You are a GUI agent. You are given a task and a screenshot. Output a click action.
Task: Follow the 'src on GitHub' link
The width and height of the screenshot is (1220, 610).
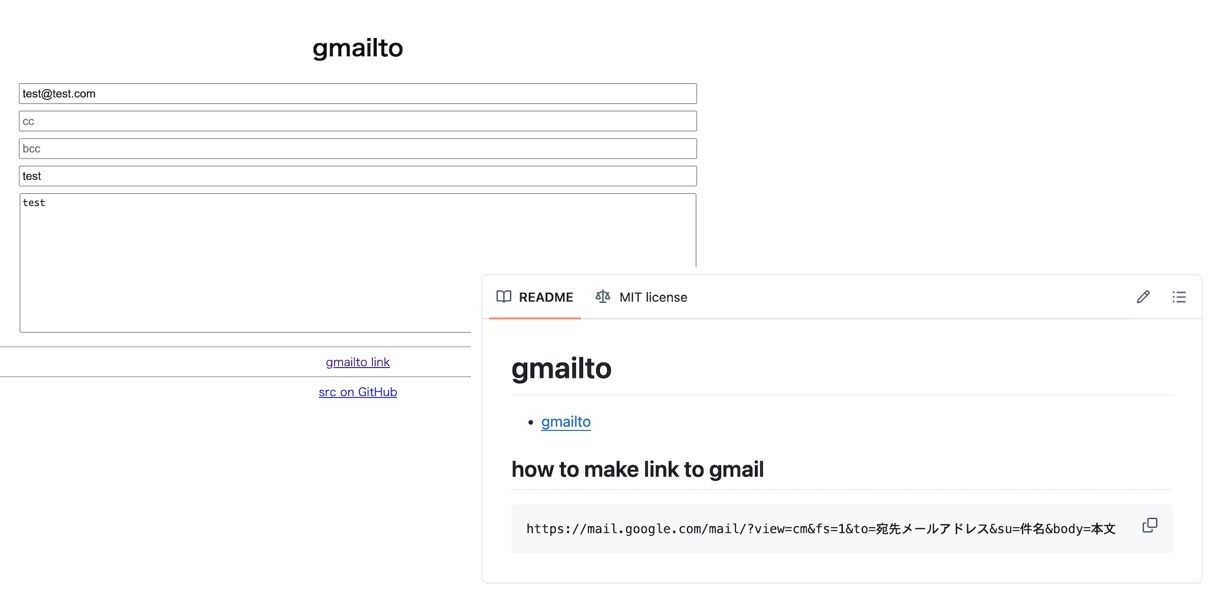(358, 392)
